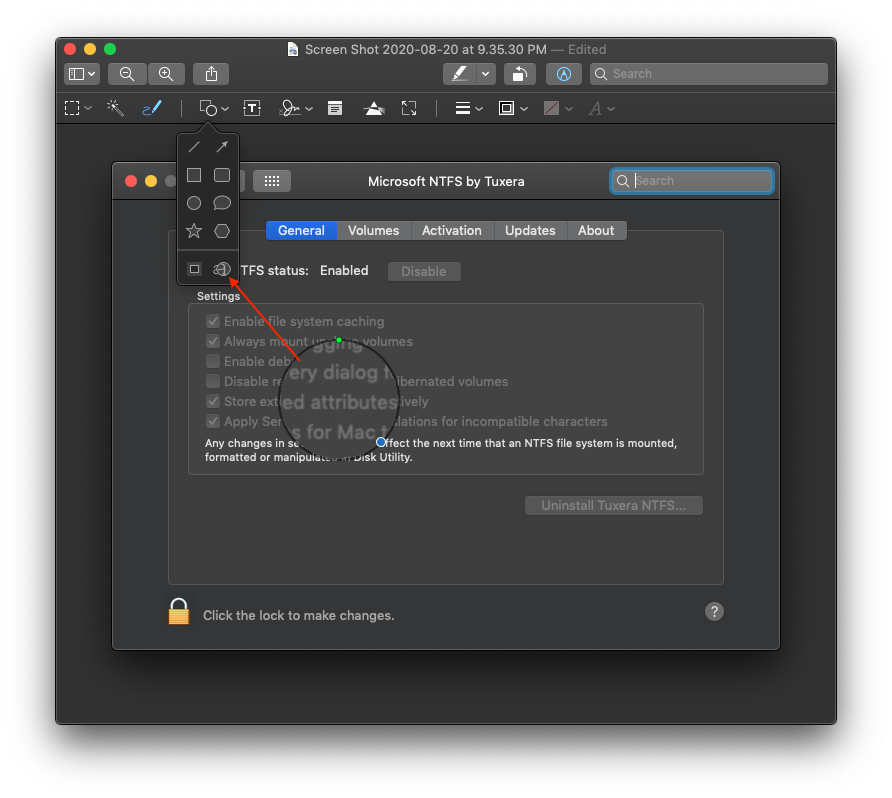This screenshot has width=892, height=798.
Task: Open the sidebar view options dropdown
Action: pos(81,74)
